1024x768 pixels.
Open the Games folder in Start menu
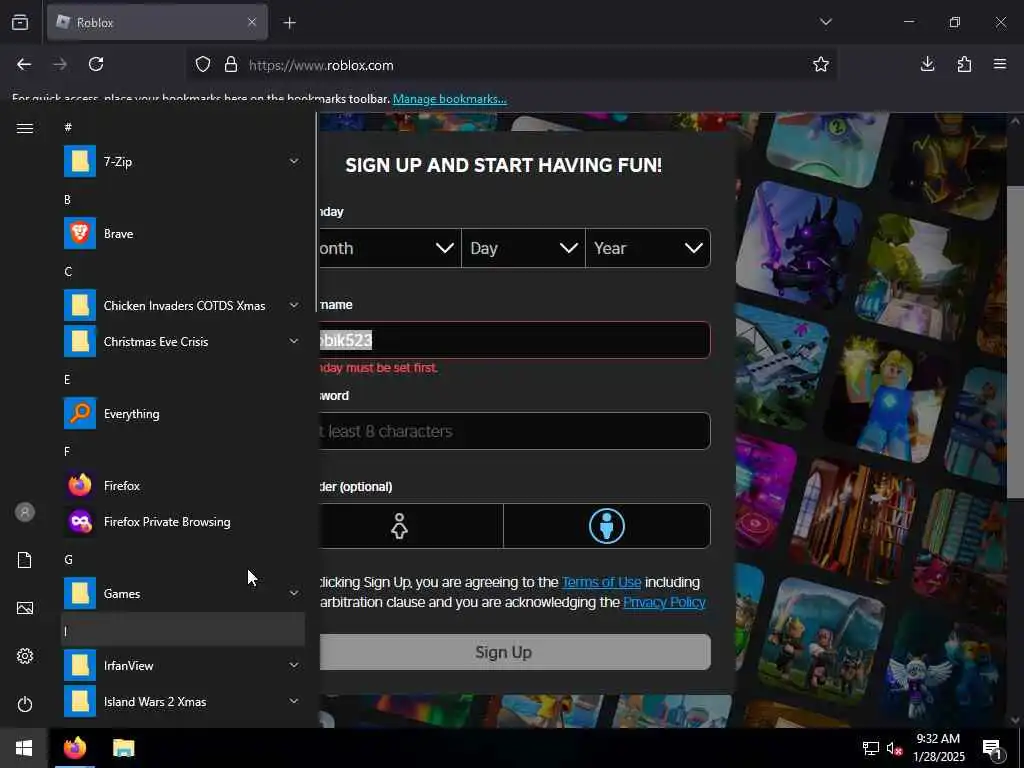(x=183, y=594)
